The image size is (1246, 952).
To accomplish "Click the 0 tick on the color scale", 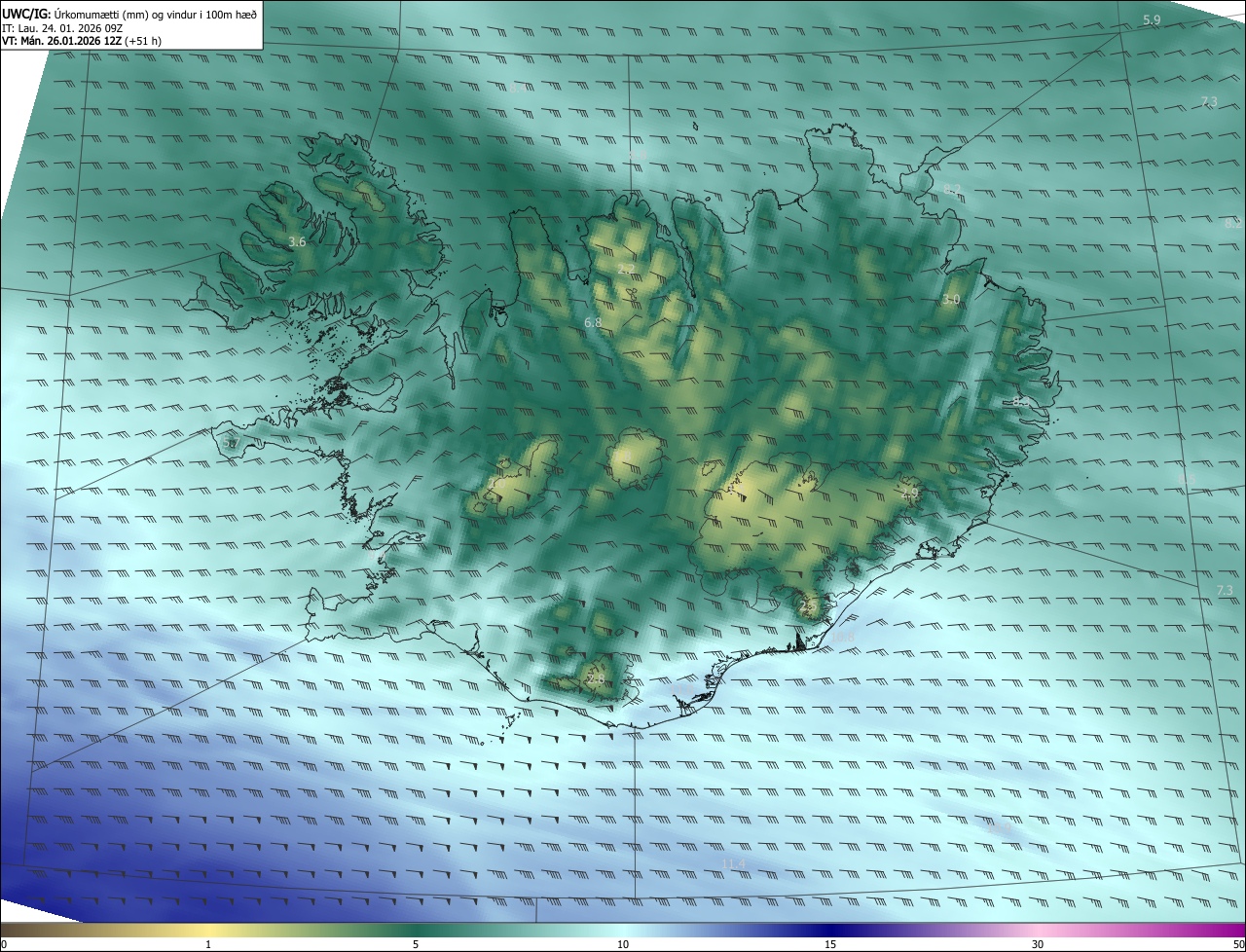I will pos(4,944).
